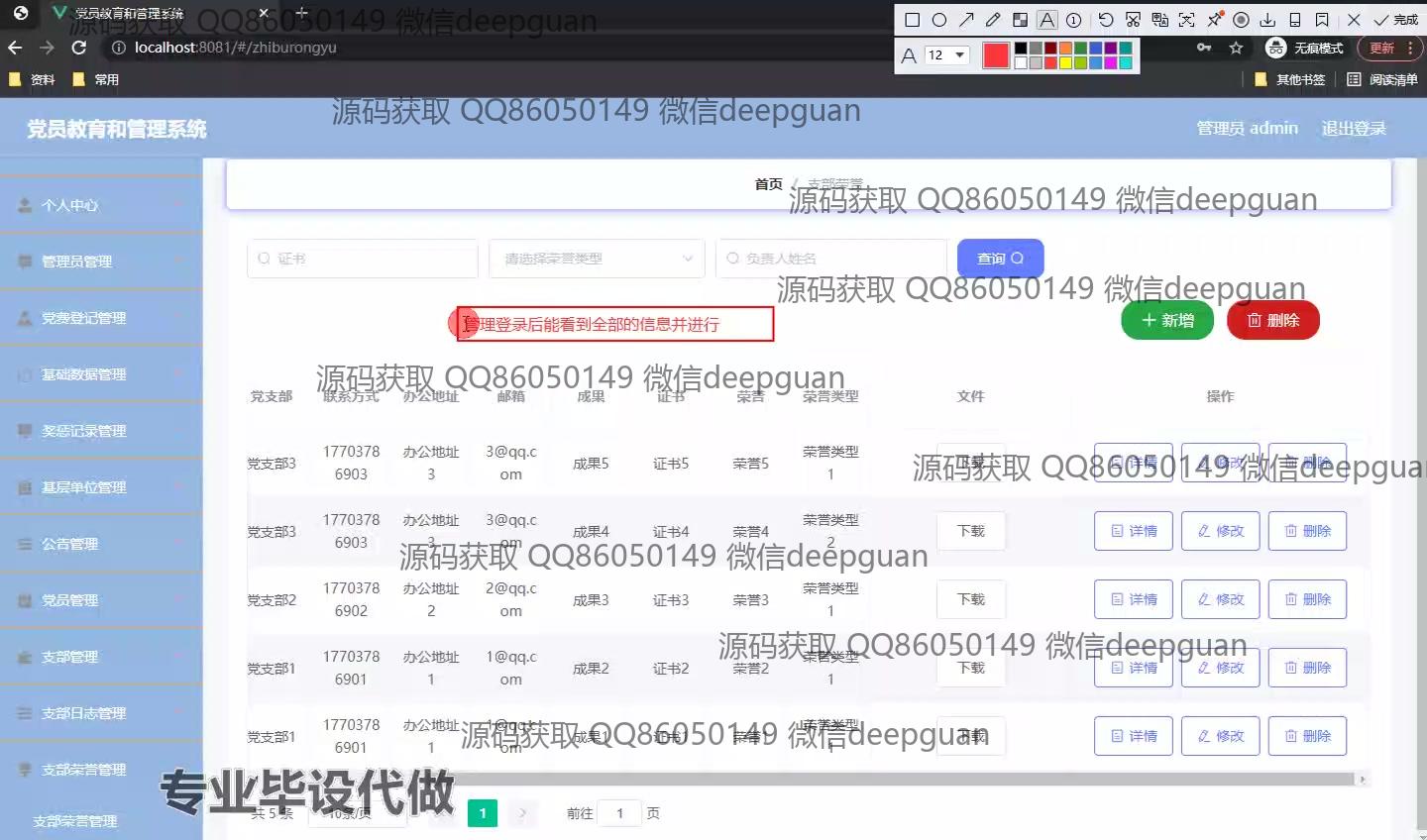Click the text recognition OCR icon
Viewport: 1427px width, 840px height.
(x=1187, y=20)
